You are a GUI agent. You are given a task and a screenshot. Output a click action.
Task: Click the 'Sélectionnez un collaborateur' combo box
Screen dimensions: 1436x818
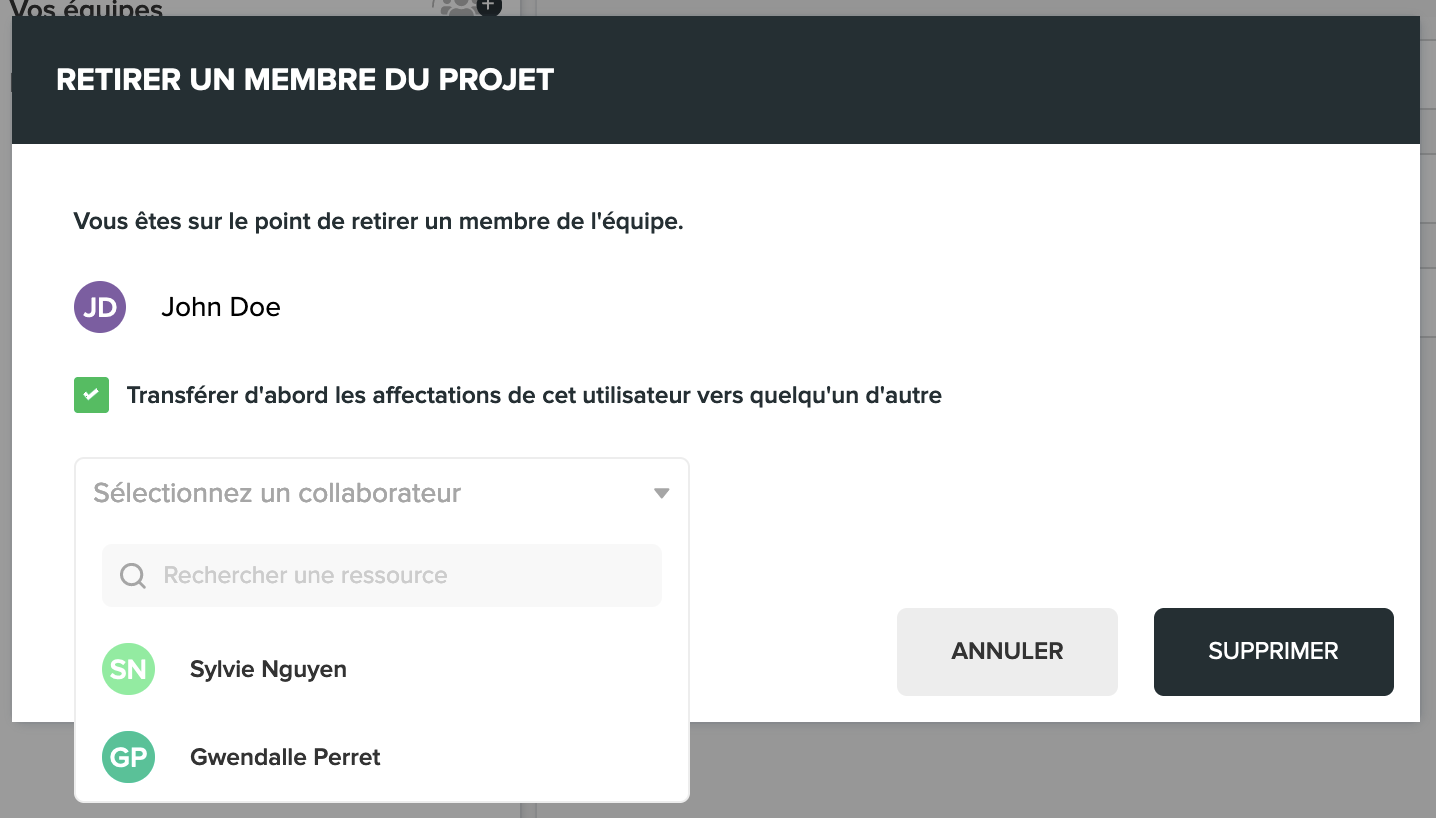(x=382, y=493)
